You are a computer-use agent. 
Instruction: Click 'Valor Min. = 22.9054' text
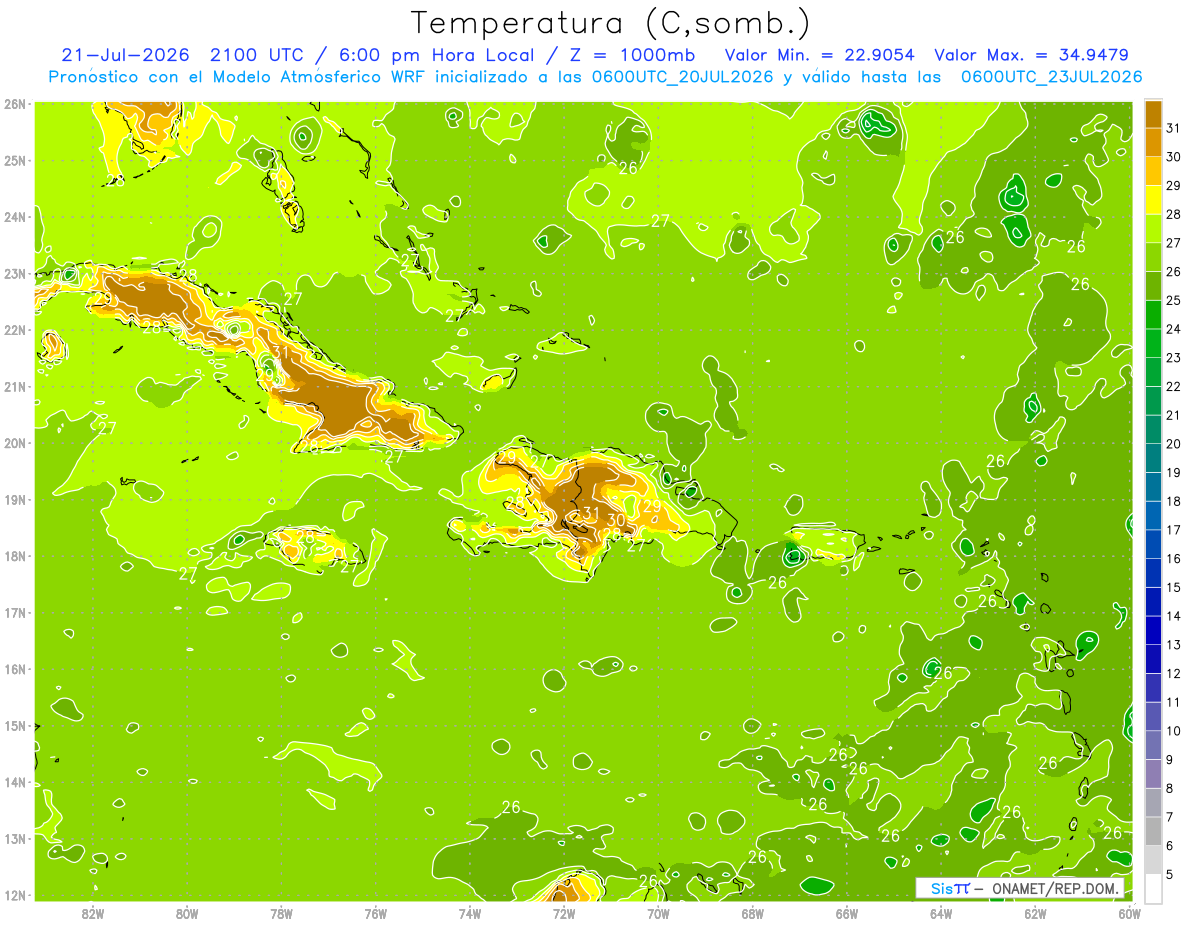(x=820, y=55)
